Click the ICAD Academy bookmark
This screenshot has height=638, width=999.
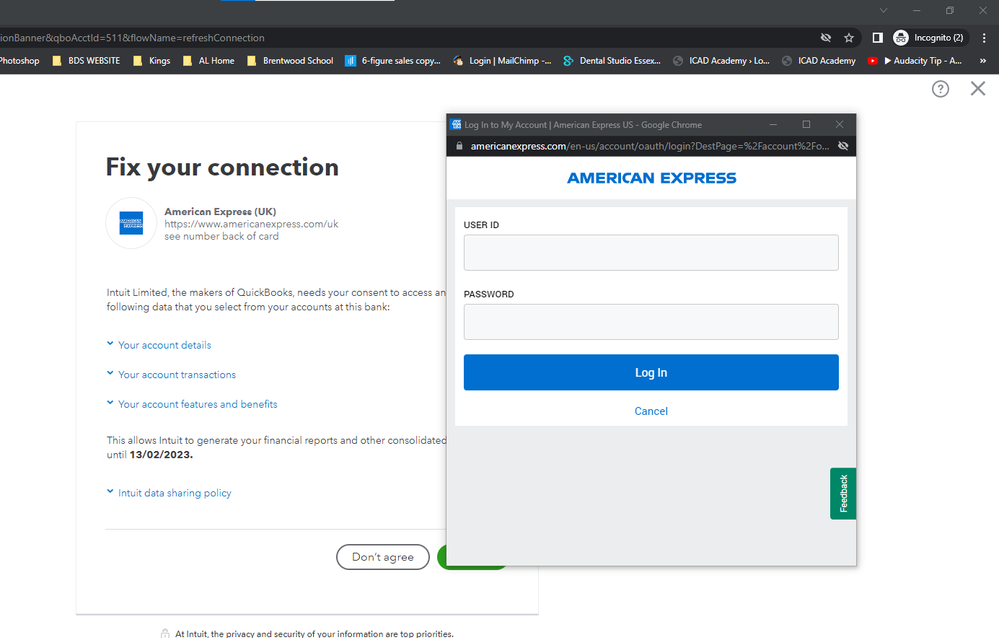click(x=819, y=61)
